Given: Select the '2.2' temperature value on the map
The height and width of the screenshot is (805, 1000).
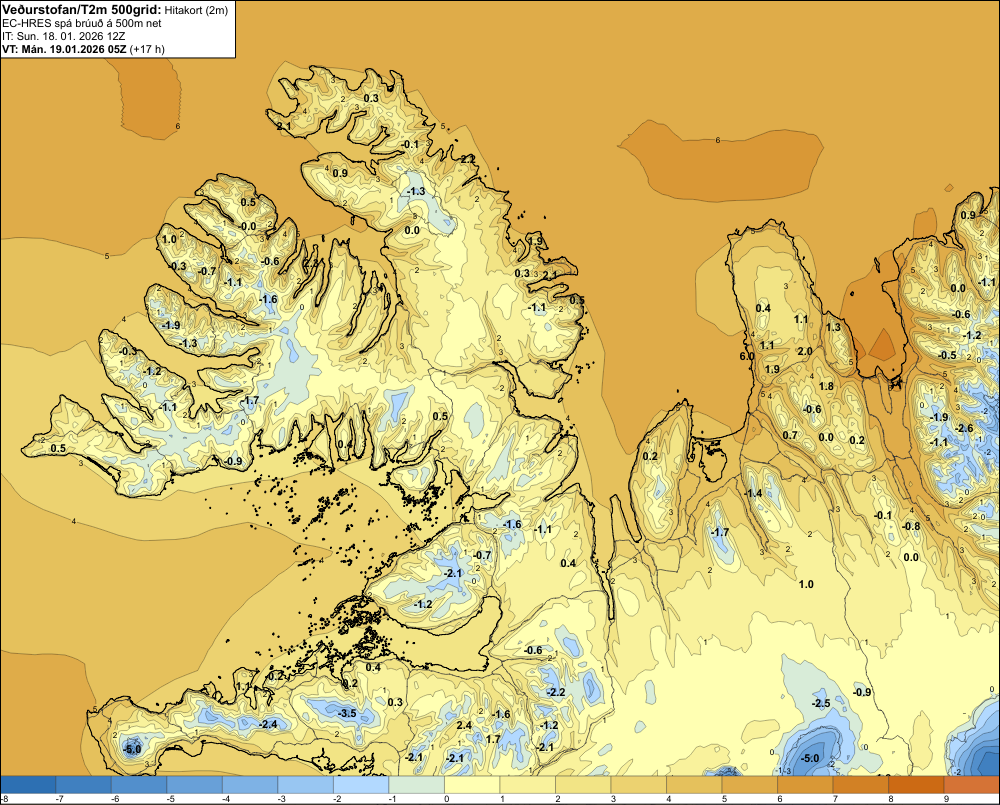Looking at the screenshot, I should [x=468, y=159].
